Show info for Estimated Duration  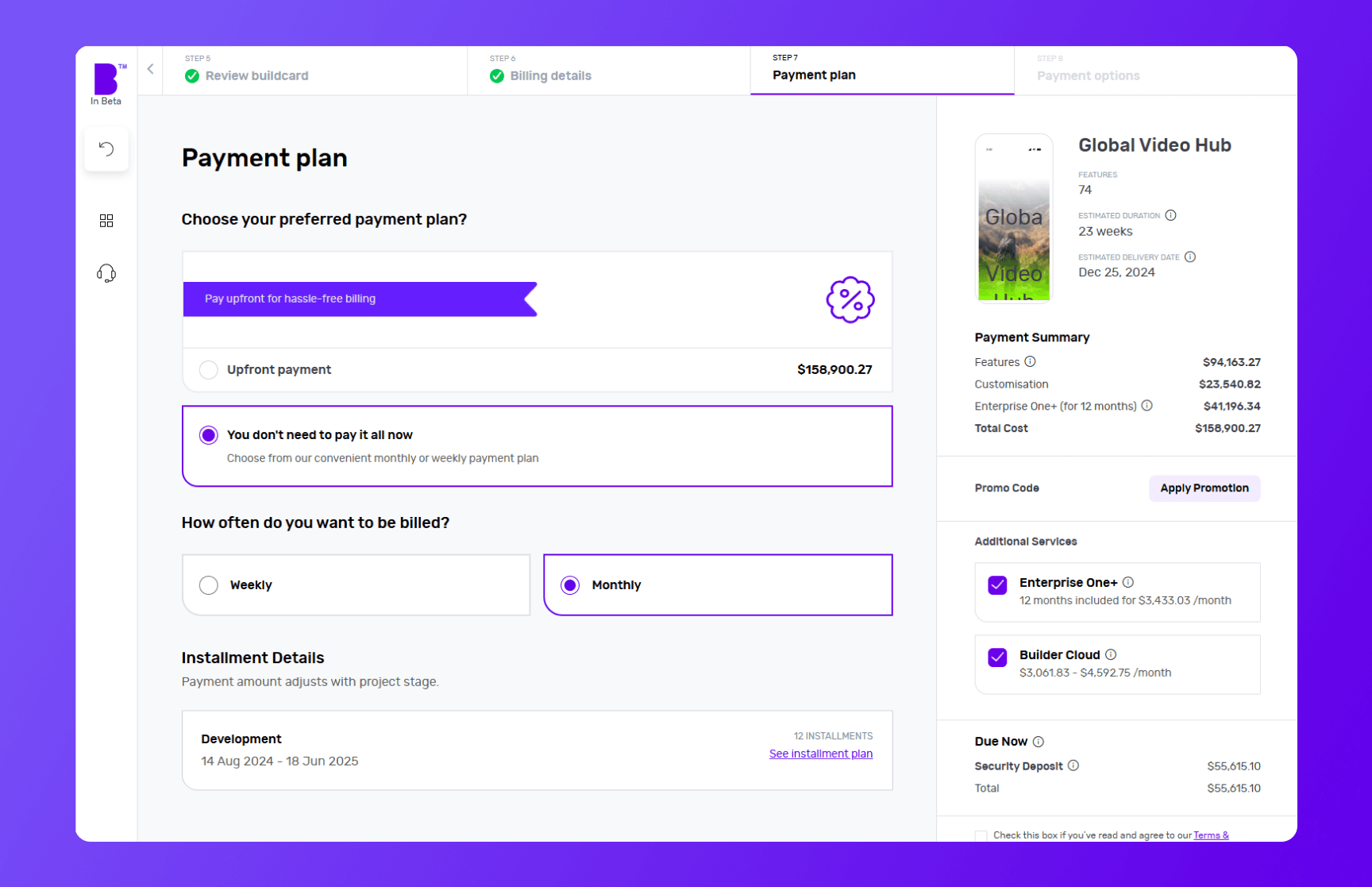[x=1170, y=215]
